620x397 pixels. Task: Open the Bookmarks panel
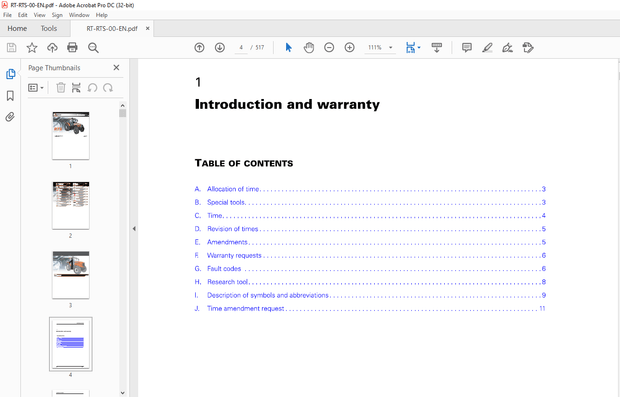tap(10, 95)
